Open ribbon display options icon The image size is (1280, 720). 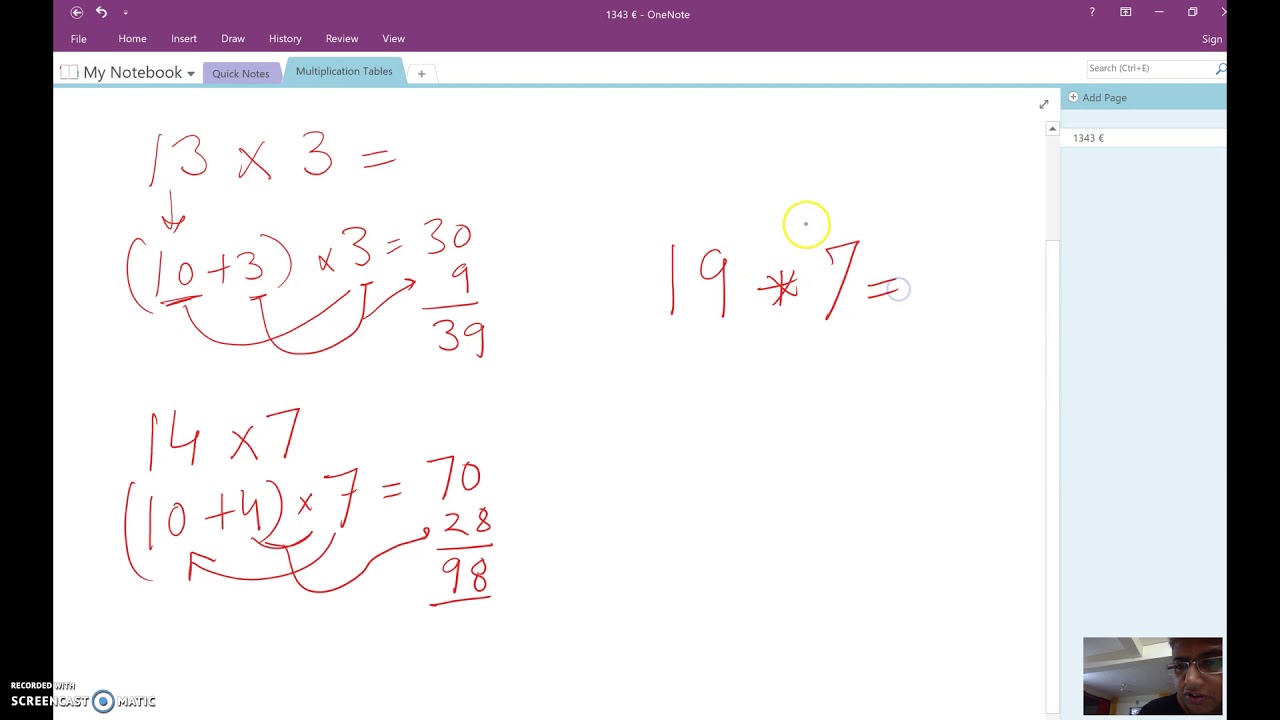1125,13
